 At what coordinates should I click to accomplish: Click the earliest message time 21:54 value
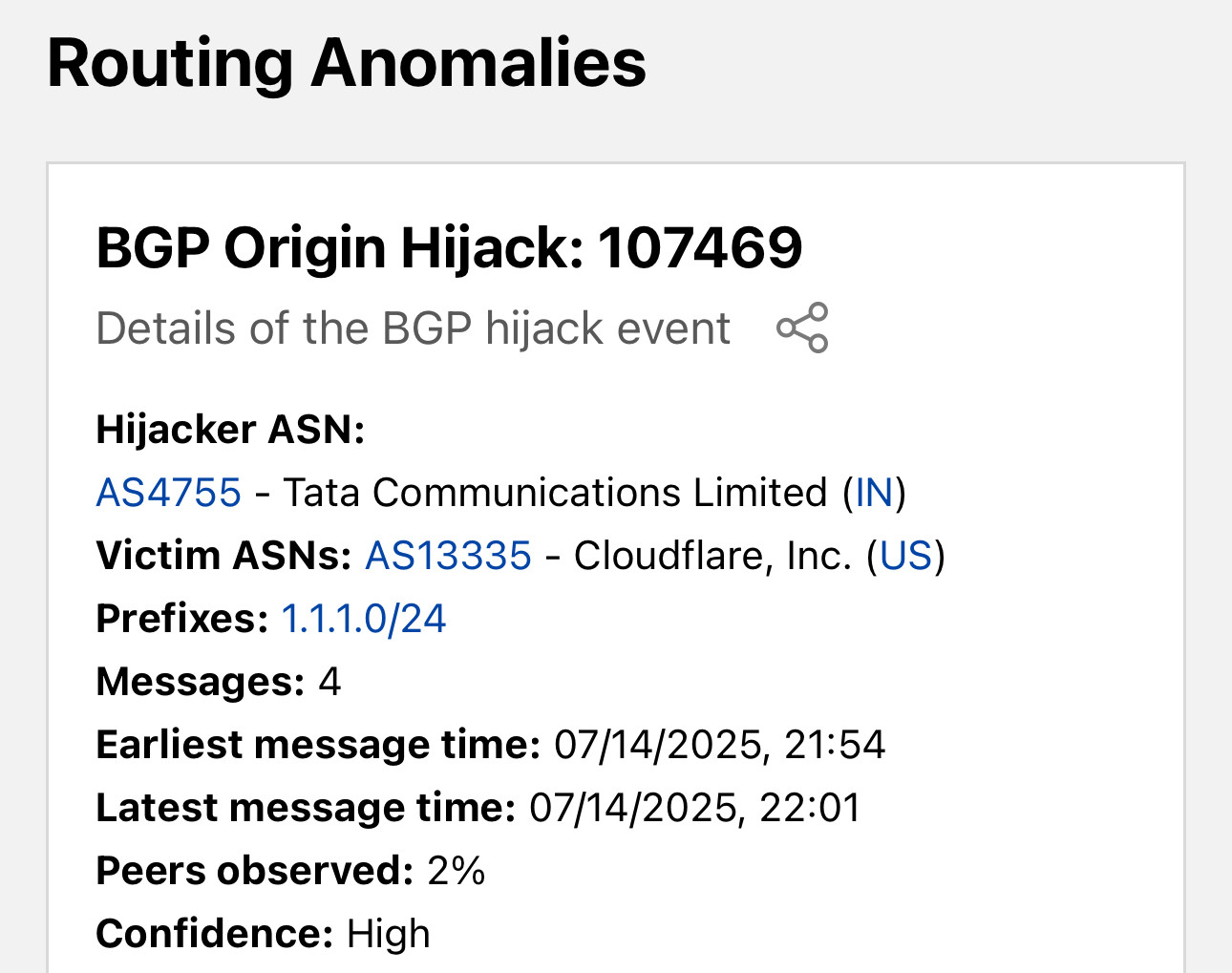(x=720, y=745)
